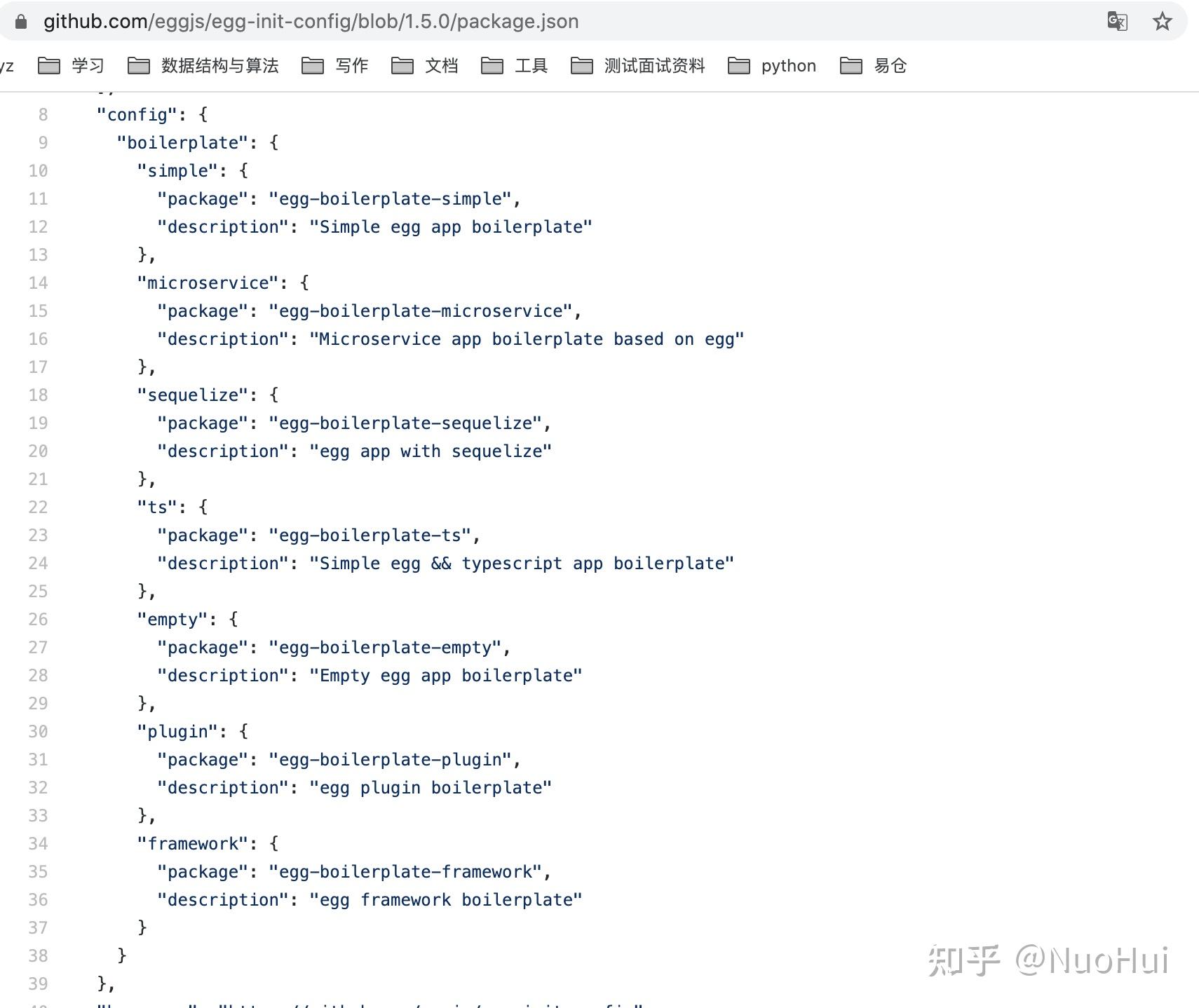Click the Google Translate icon in address bar
Image resolution: width=1199 pixels, height=1008 pixels.
(x=1117, y=21)
